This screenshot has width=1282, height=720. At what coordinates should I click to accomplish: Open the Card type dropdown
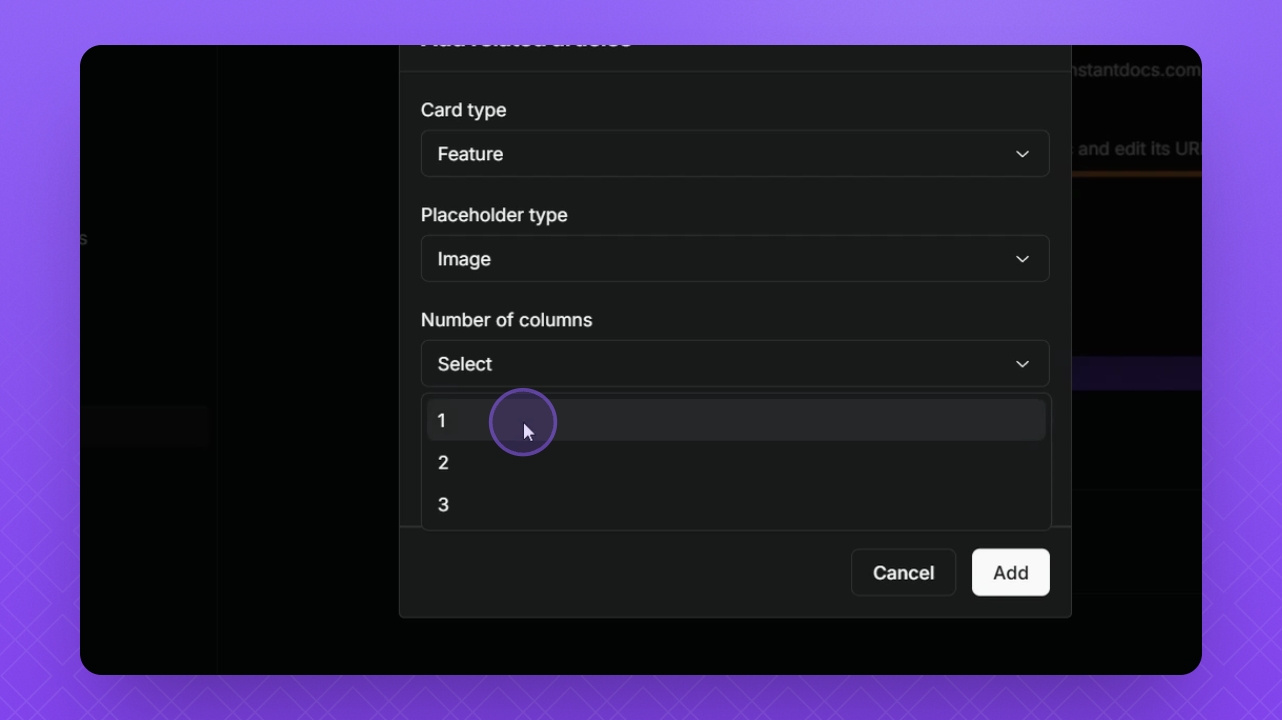click(735, 154)
